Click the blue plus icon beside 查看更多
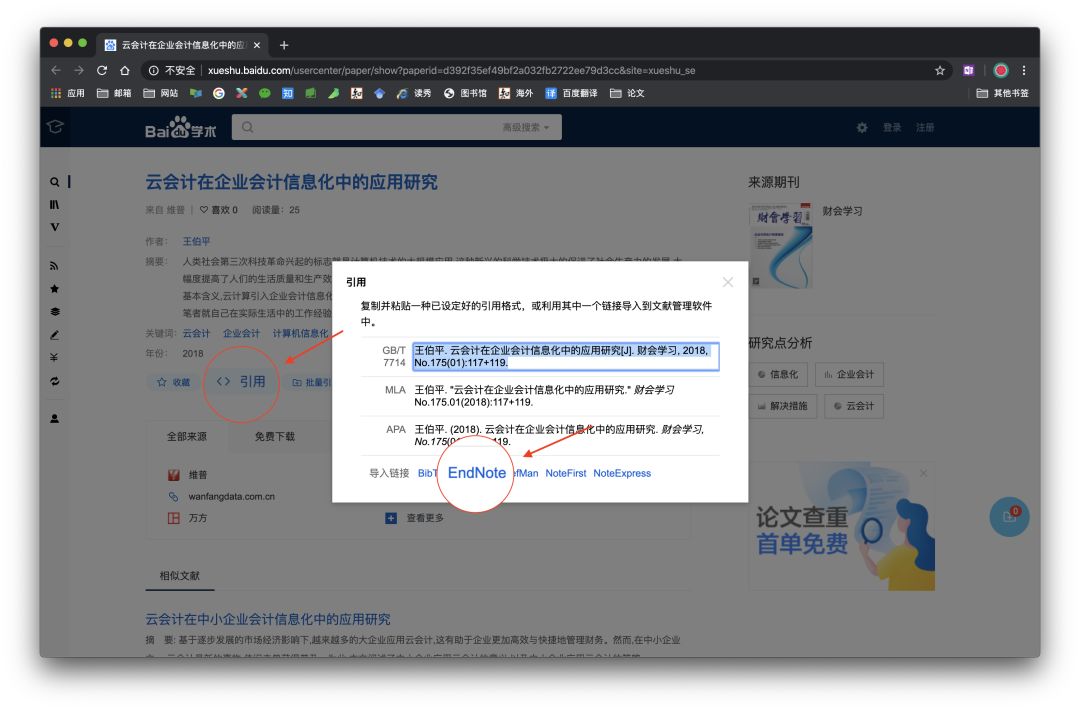The width and height of the screenshot is (1080, 710). (391, 518)
